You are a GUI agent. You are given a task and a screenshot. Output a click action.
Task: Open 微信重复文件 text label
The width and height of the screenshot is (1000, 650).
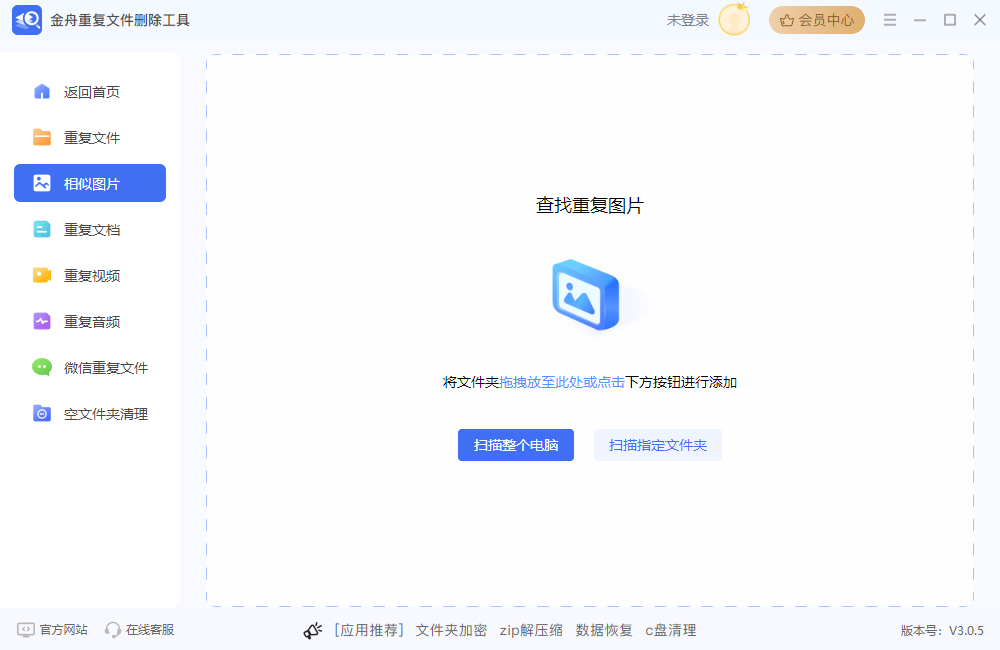(x=106, y=367)
